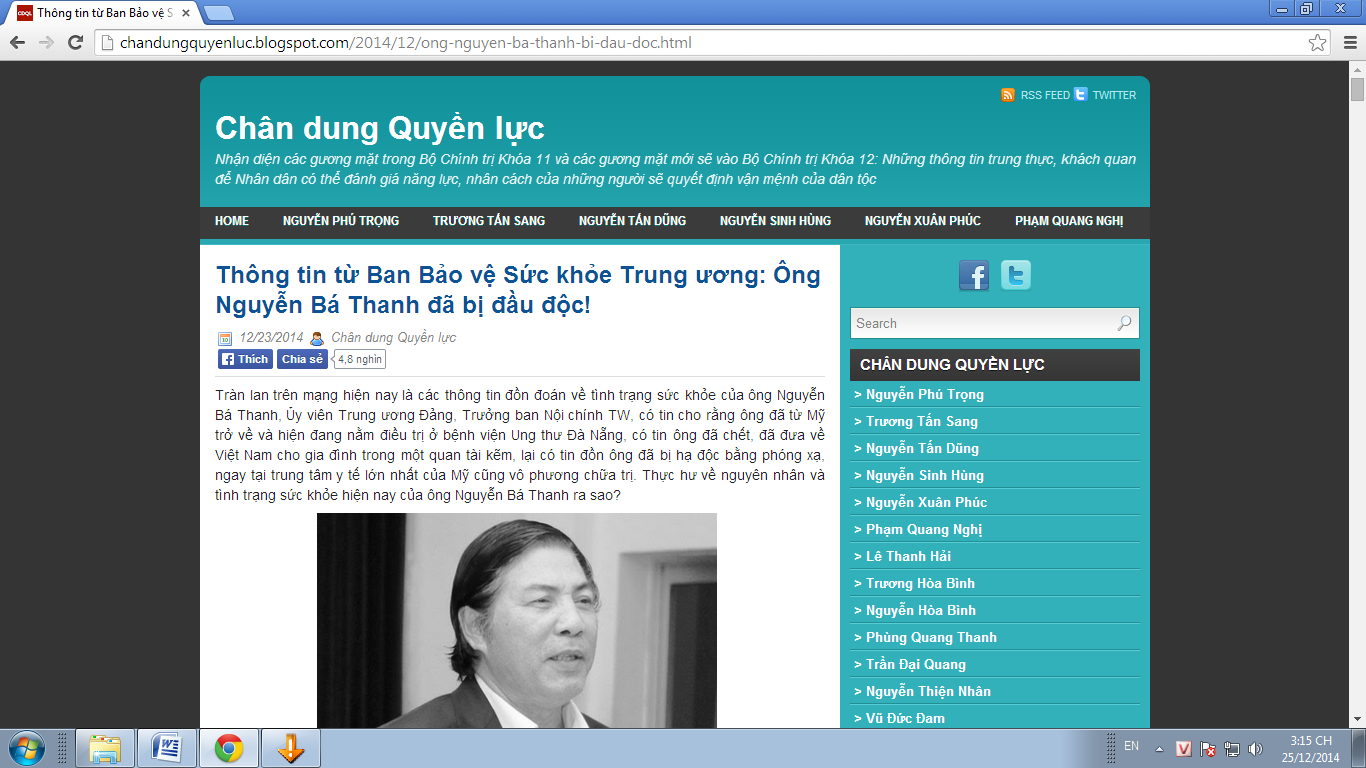
Task: Click the post date 12/23/2014
Action: click(x=271, y=338)
